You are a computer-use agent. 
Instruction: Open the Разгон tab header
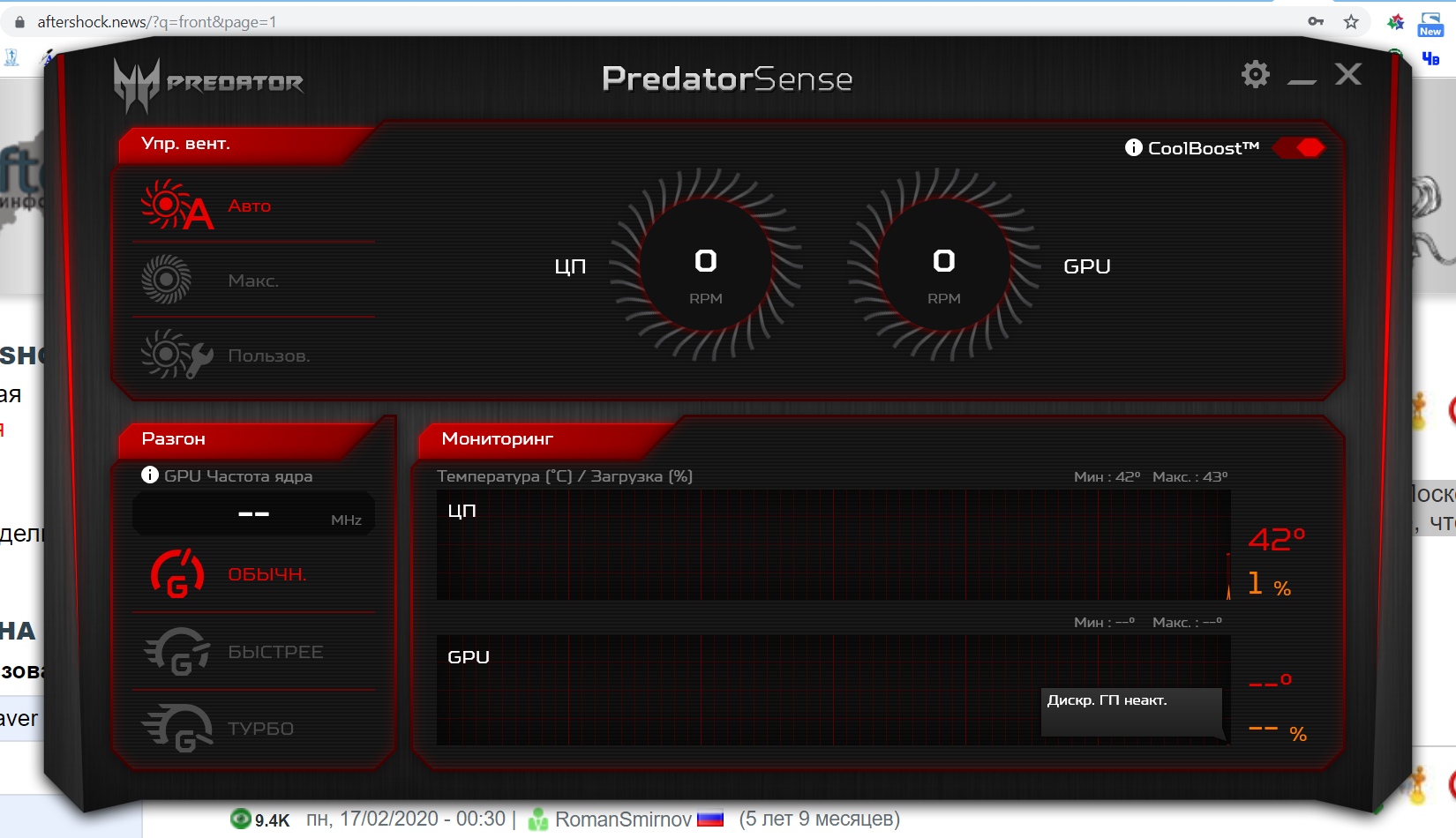point(174,438)
